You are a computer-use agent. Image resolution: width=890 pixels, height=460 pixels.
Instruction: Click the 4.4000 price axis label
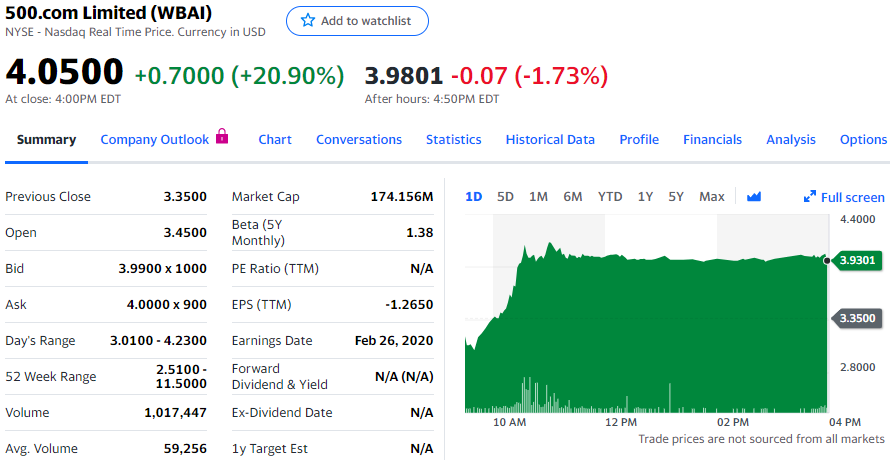pos(858,219)
